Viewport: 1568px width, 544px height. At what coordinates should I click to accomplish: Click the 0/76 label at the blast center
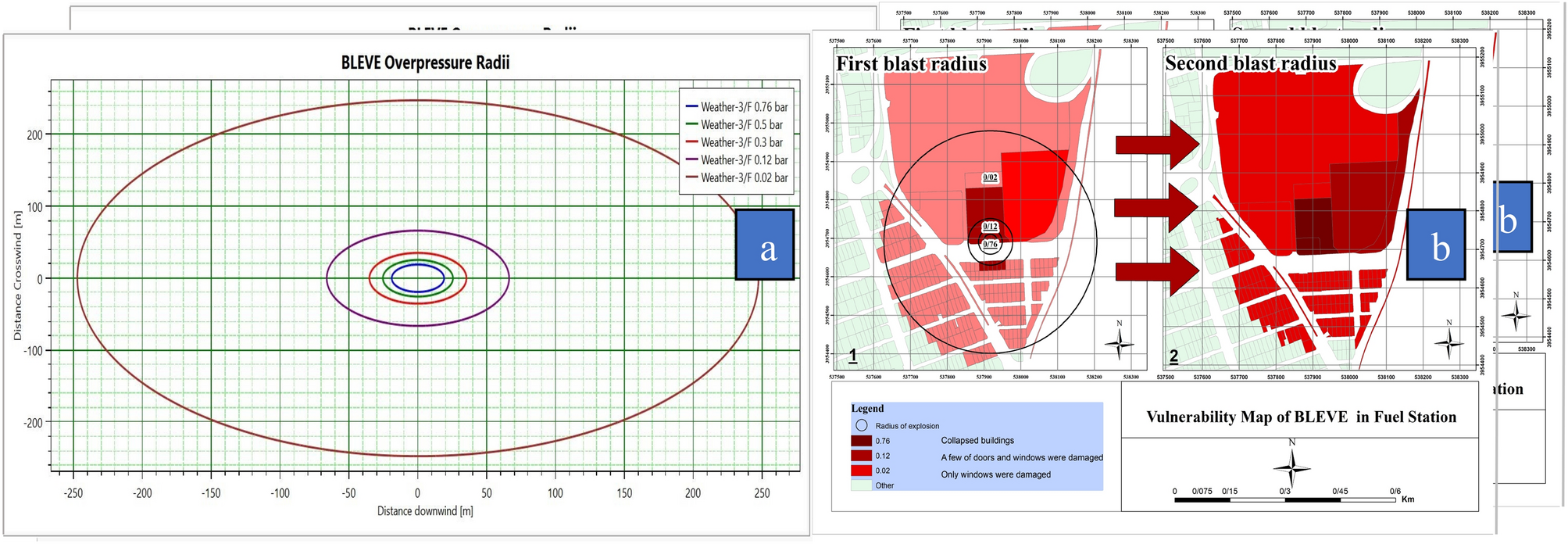pyautogui.click(x=990, y=245)
